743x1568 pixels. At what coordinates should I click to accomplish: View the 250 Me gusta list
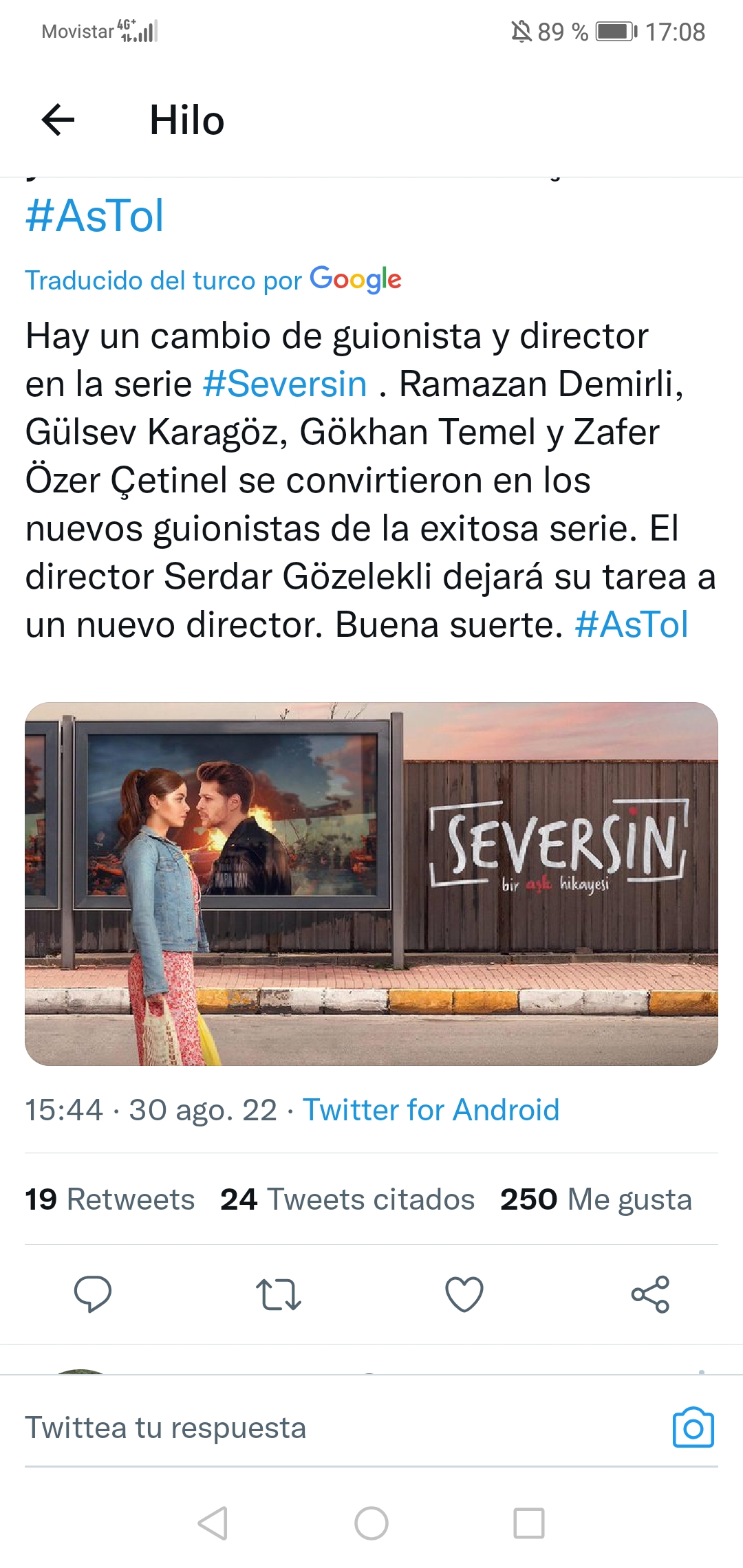(596, 1199)
